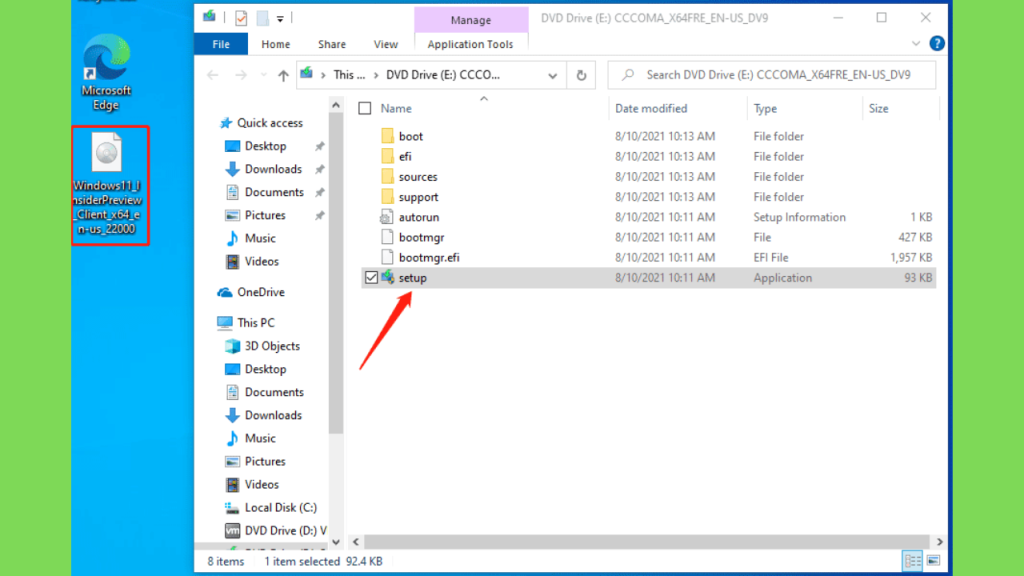Image resolution: width=1024 pixels, height=576 pixels.
Task: Click the 1,957 KB size cell
Action: click(911, 257)
